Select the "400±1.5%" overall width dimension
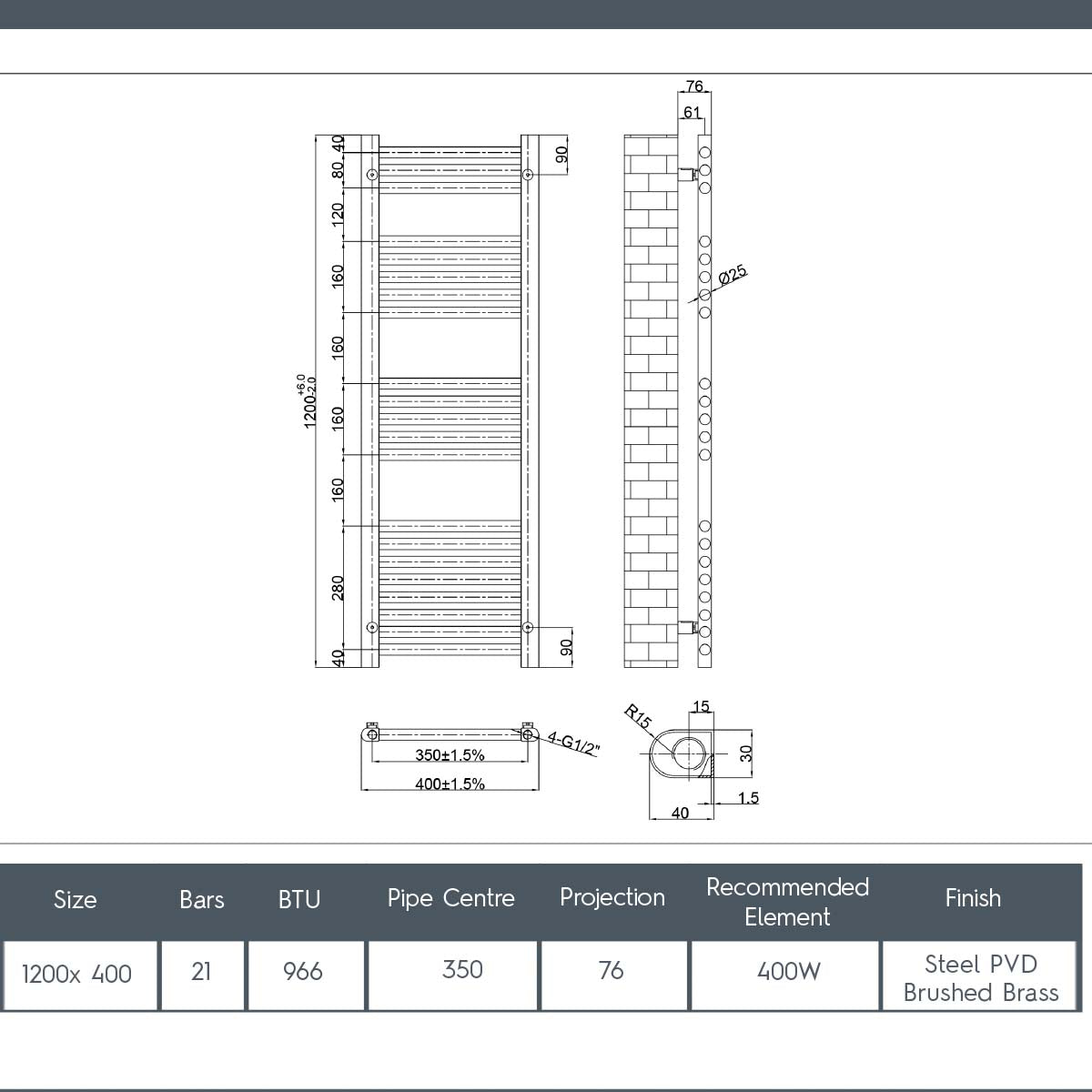 pos(450,784)
